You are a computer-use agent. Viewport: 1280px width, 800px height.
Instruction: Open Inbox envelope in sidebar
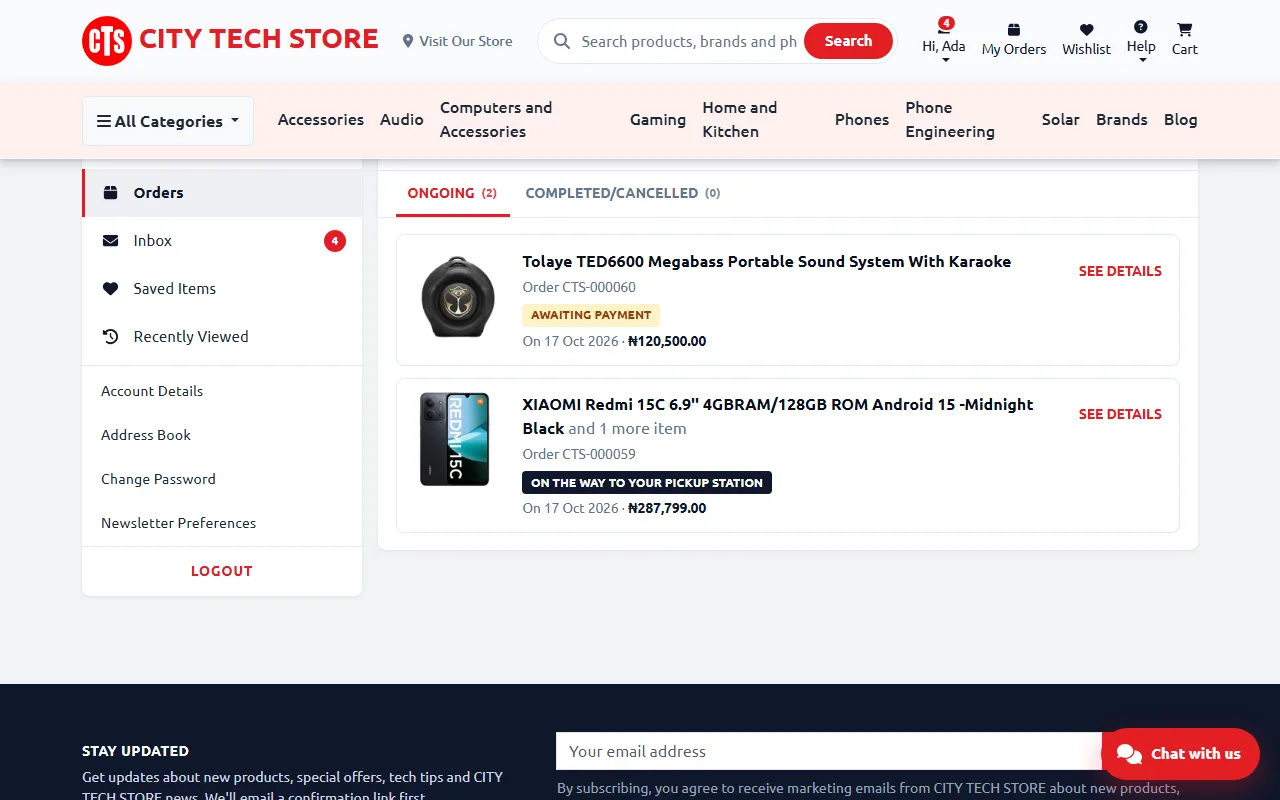coord(111,241)
